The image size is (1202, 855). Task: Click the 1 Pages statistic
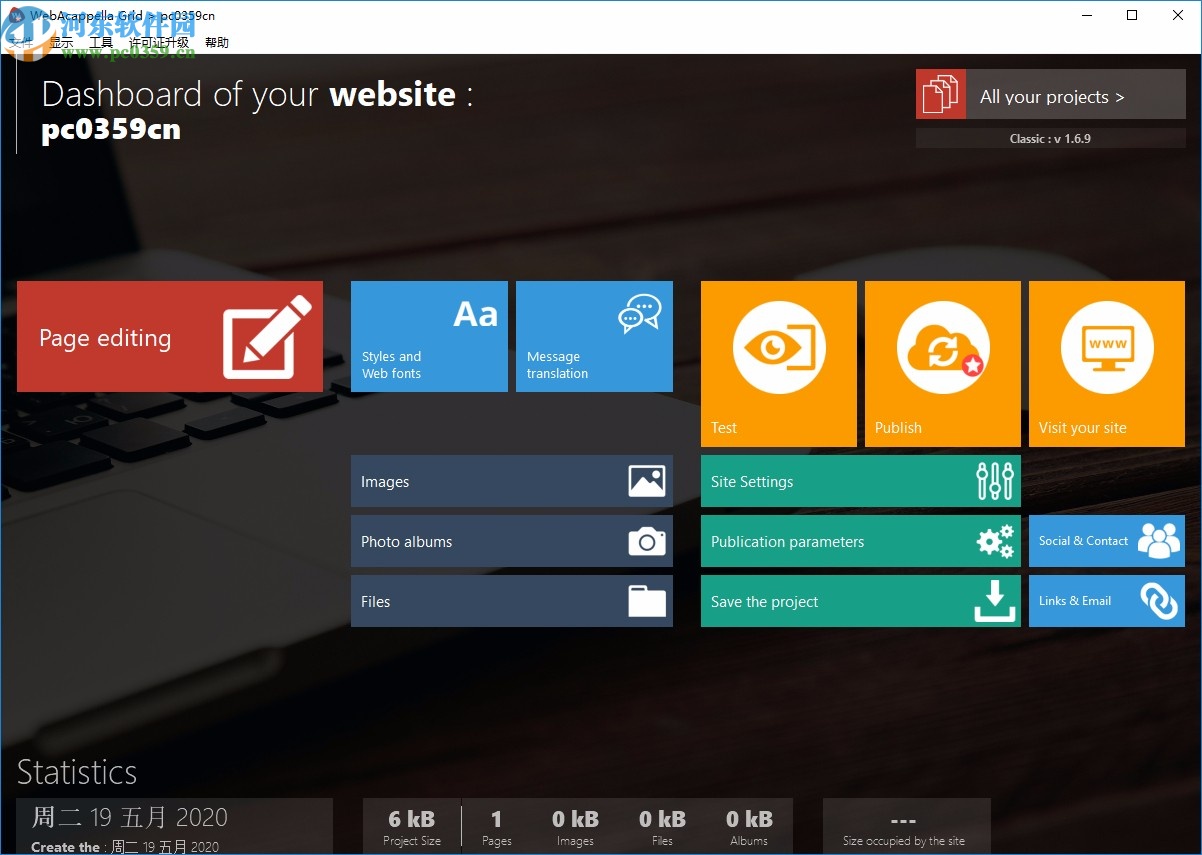click(497, 827)
